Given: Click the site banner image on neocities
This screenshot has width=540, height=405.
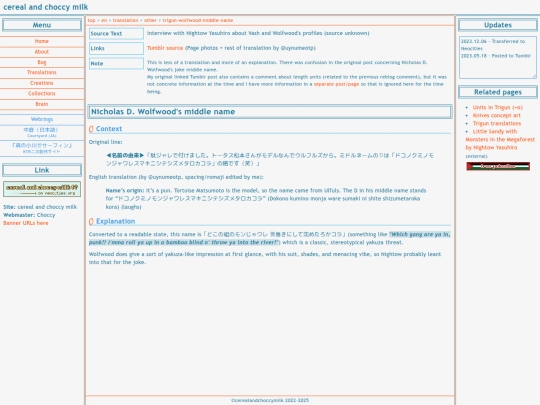Looking at the screenshot, I should point(42,189).
